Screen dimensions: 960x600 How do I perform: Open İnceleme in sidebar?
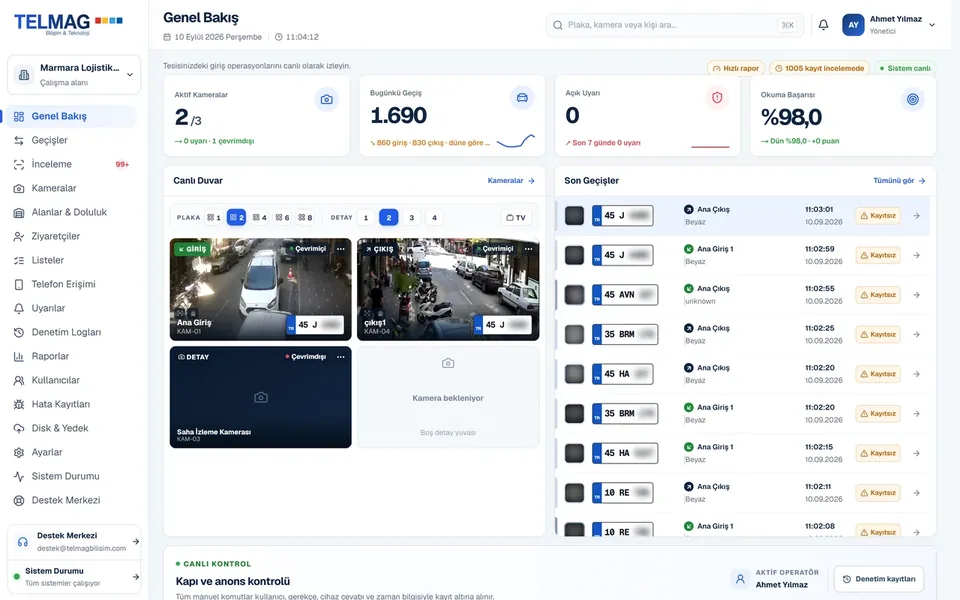point(70,164)
